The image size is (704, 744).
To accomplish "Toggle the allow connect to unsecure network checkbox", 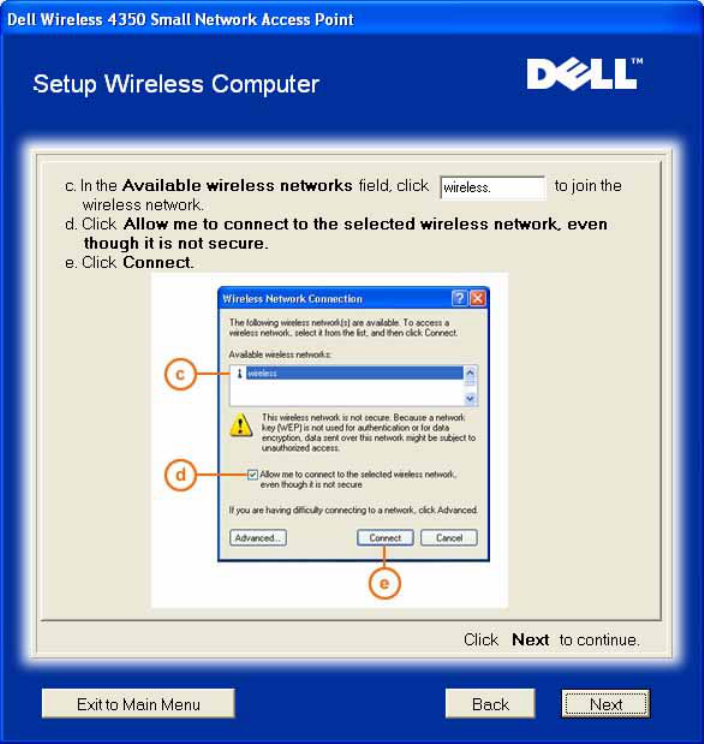I will 252,474.
